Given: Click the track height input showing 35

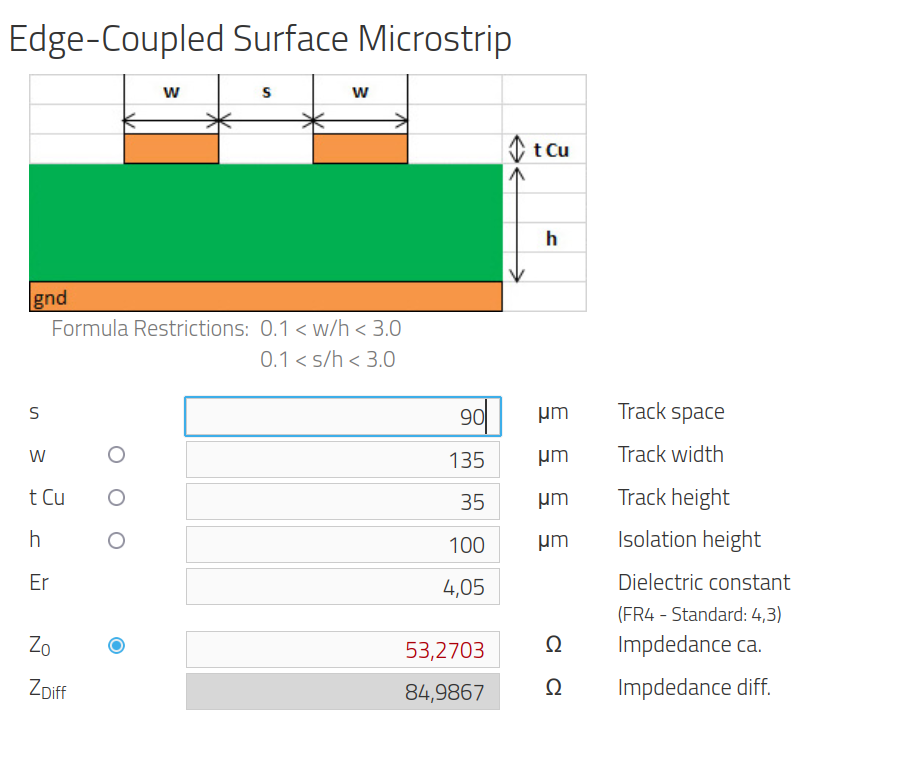Looking at the screenshot, I should [342, 502].
